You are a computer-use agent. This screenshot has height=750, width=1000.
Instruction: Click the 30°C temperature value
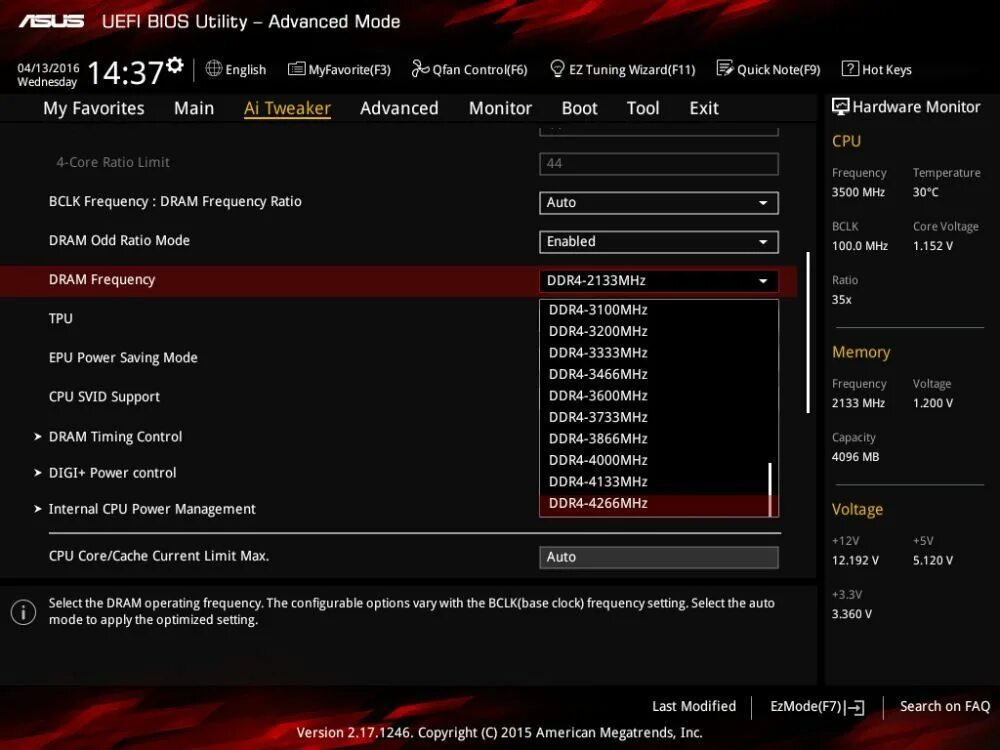[x=925, y=192]
